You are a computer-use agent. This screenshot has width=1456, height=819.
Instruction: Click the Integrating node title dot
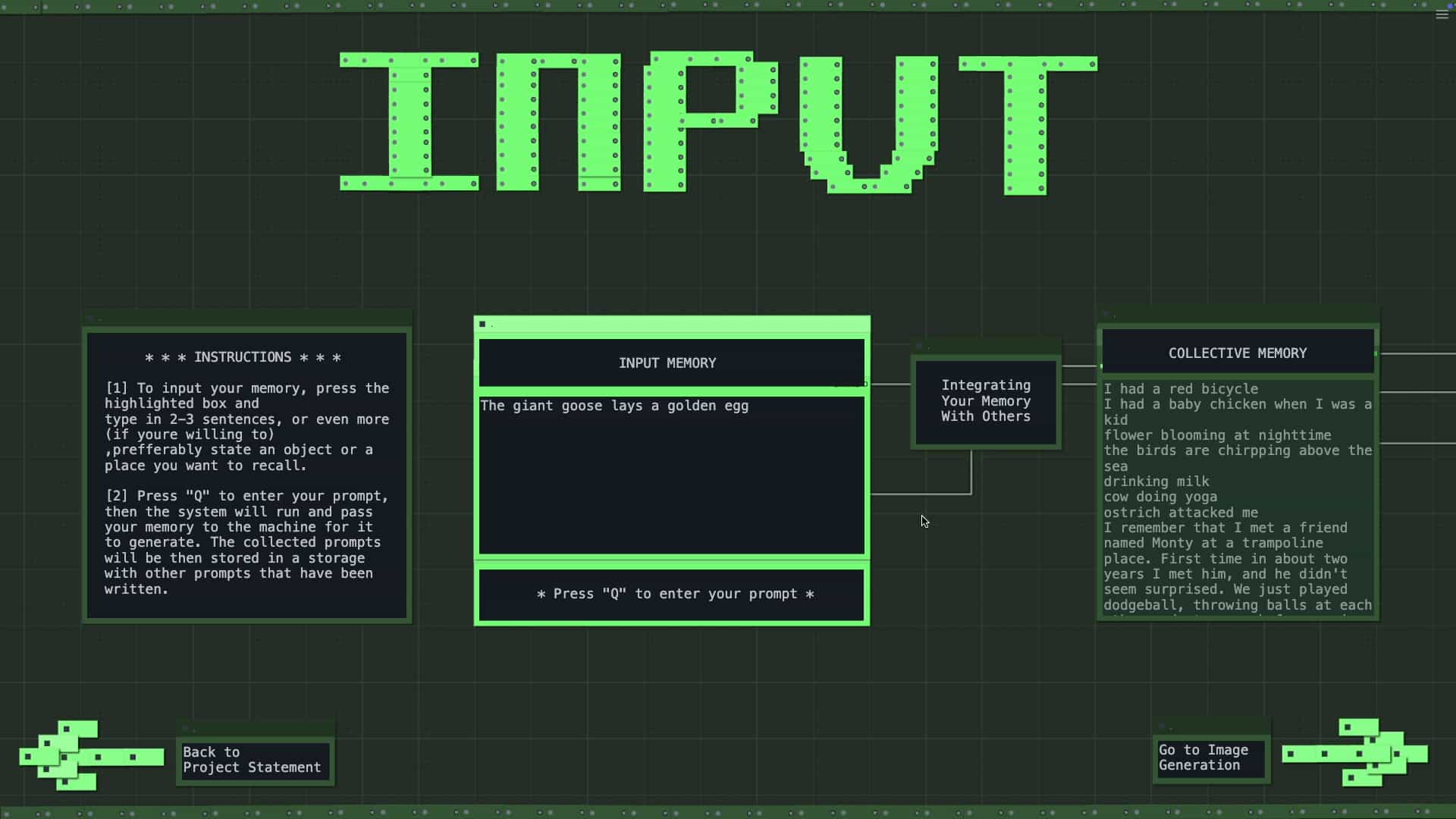919,347
